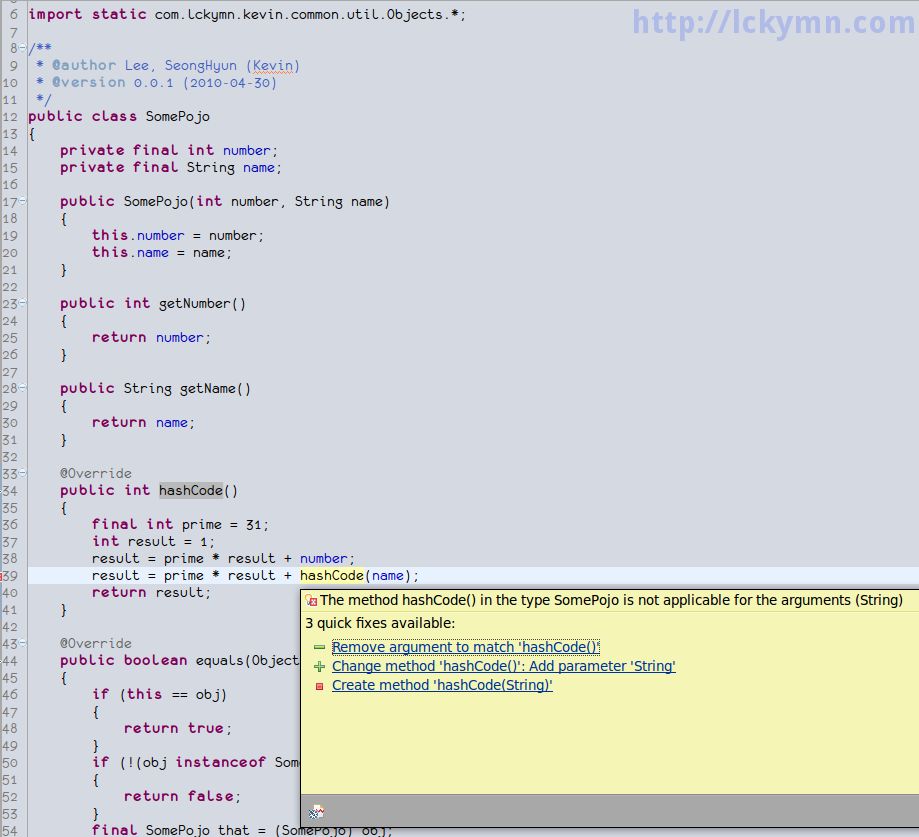This screenshot has height=837, width=919.
Task: Click 'this.number = number;' on line 19
Action: click(178, 235)
